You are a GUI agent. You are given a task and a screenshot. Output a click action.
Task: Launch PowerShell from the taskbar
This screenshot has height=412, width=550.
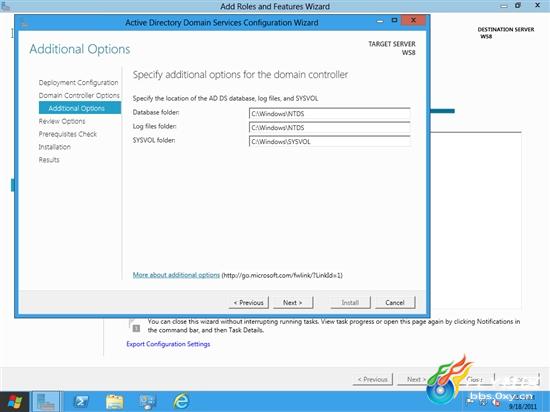tap(81, 402)
